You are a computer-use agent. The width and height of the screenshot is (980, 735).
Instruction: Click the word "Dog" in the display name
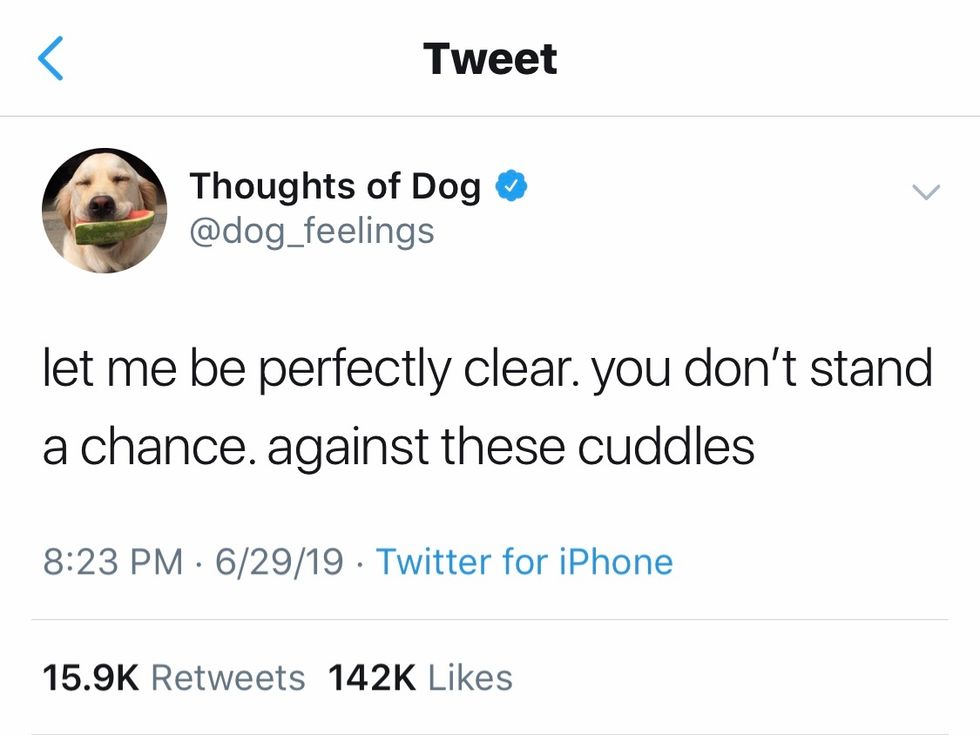coord(445,186)
